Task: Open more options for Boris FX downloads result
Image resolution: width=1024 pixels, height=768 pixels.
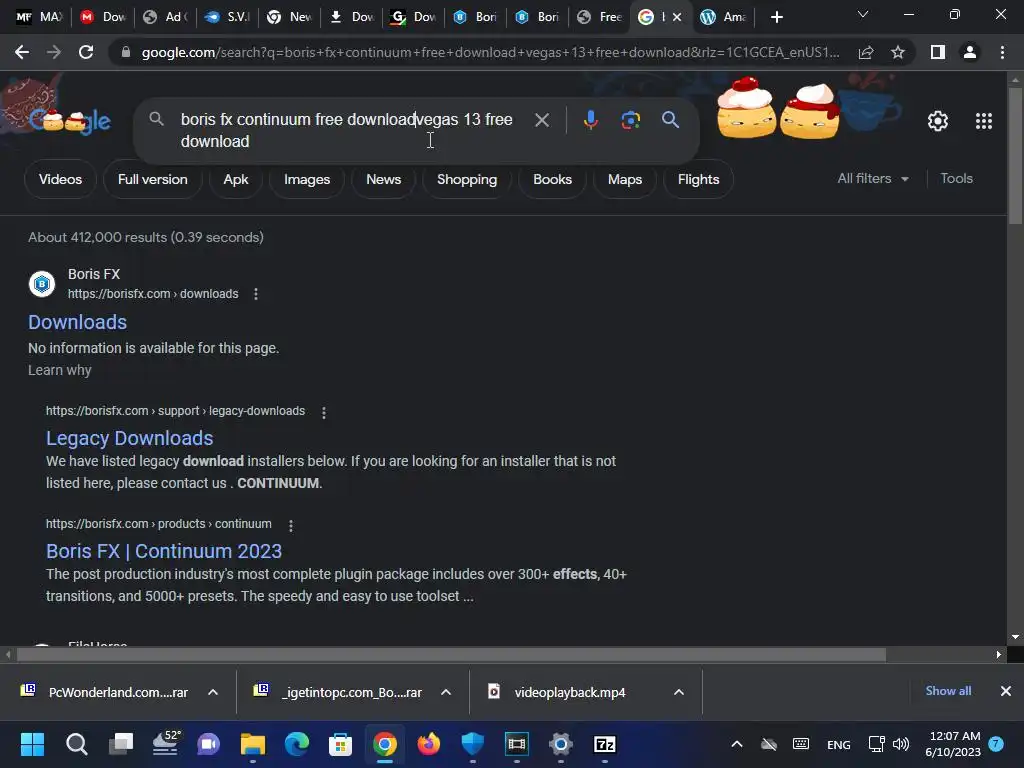Action: pos(256,295)
